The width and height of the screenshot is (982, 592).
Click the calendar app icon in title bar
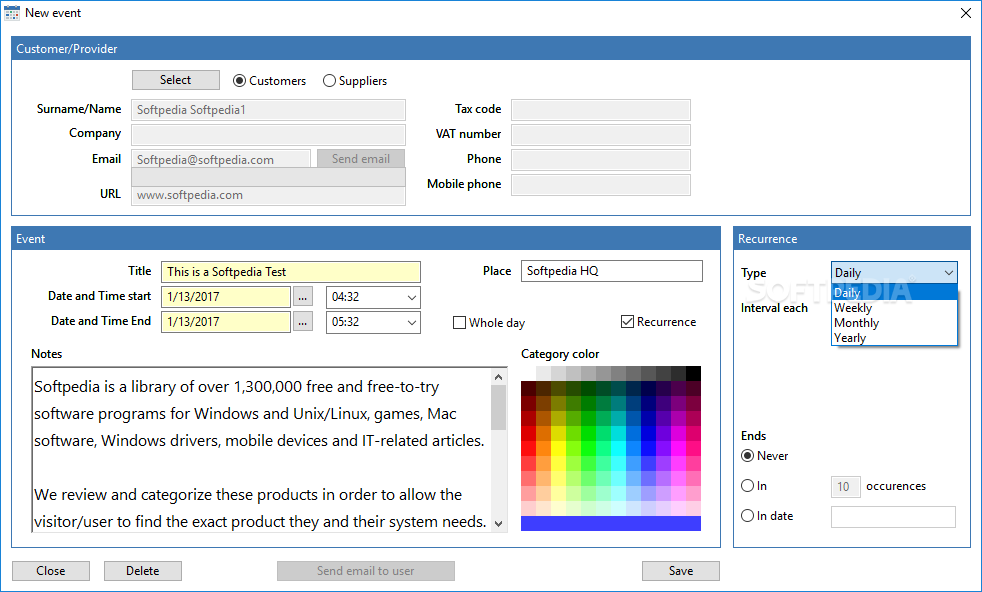(12, 13)
